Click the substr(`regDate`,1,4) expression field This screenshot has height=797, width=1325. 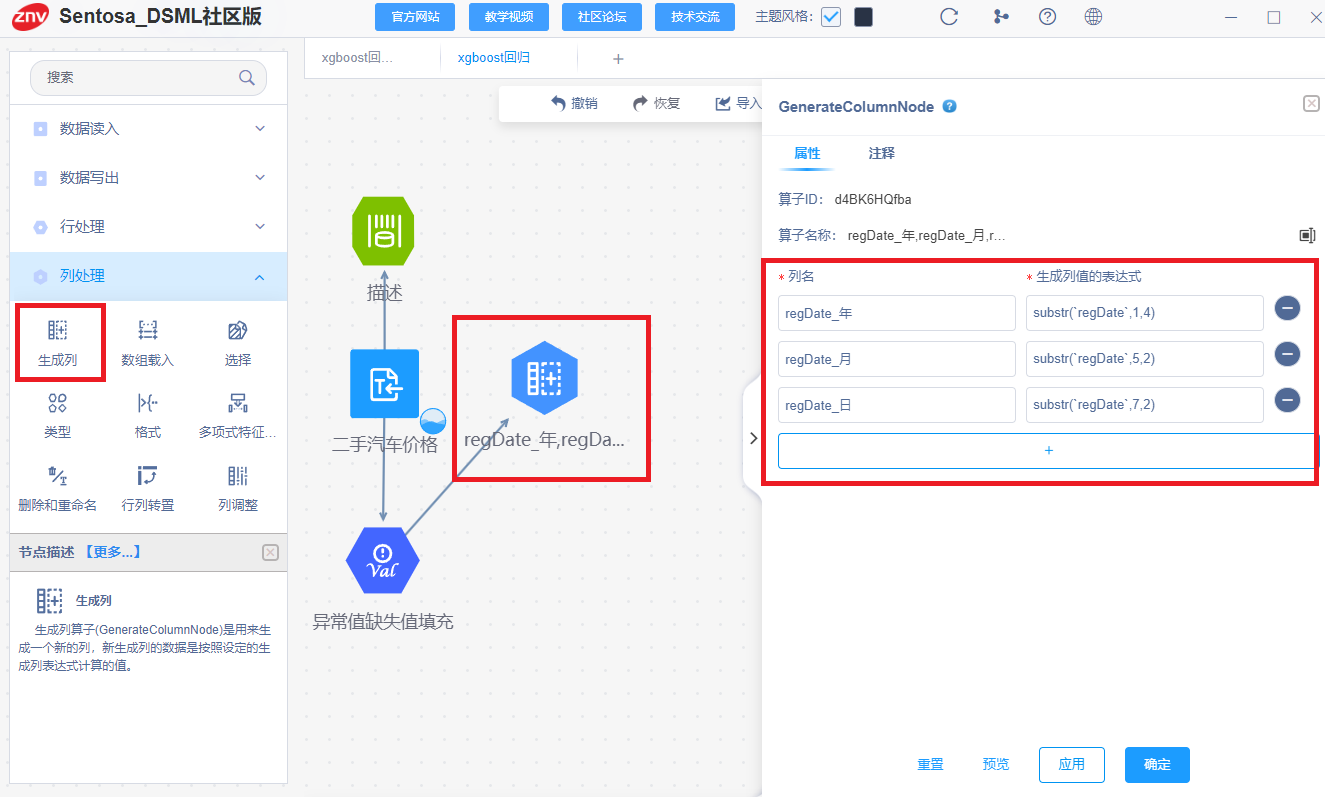click(1145, 313)
